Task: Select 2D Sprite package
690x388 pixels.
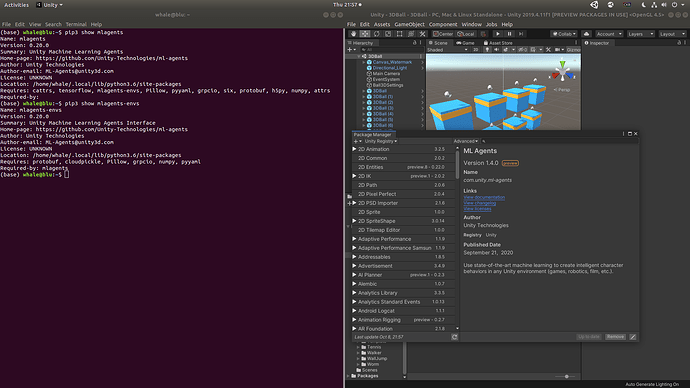Action: pyautogui.click(x=403, y=212)
